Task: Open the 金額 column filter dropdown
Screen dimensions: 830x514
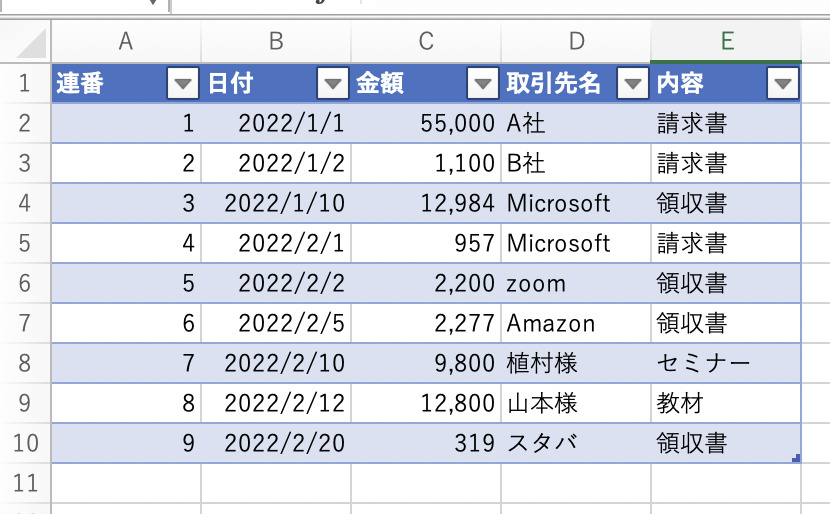Action: [482, 85]
